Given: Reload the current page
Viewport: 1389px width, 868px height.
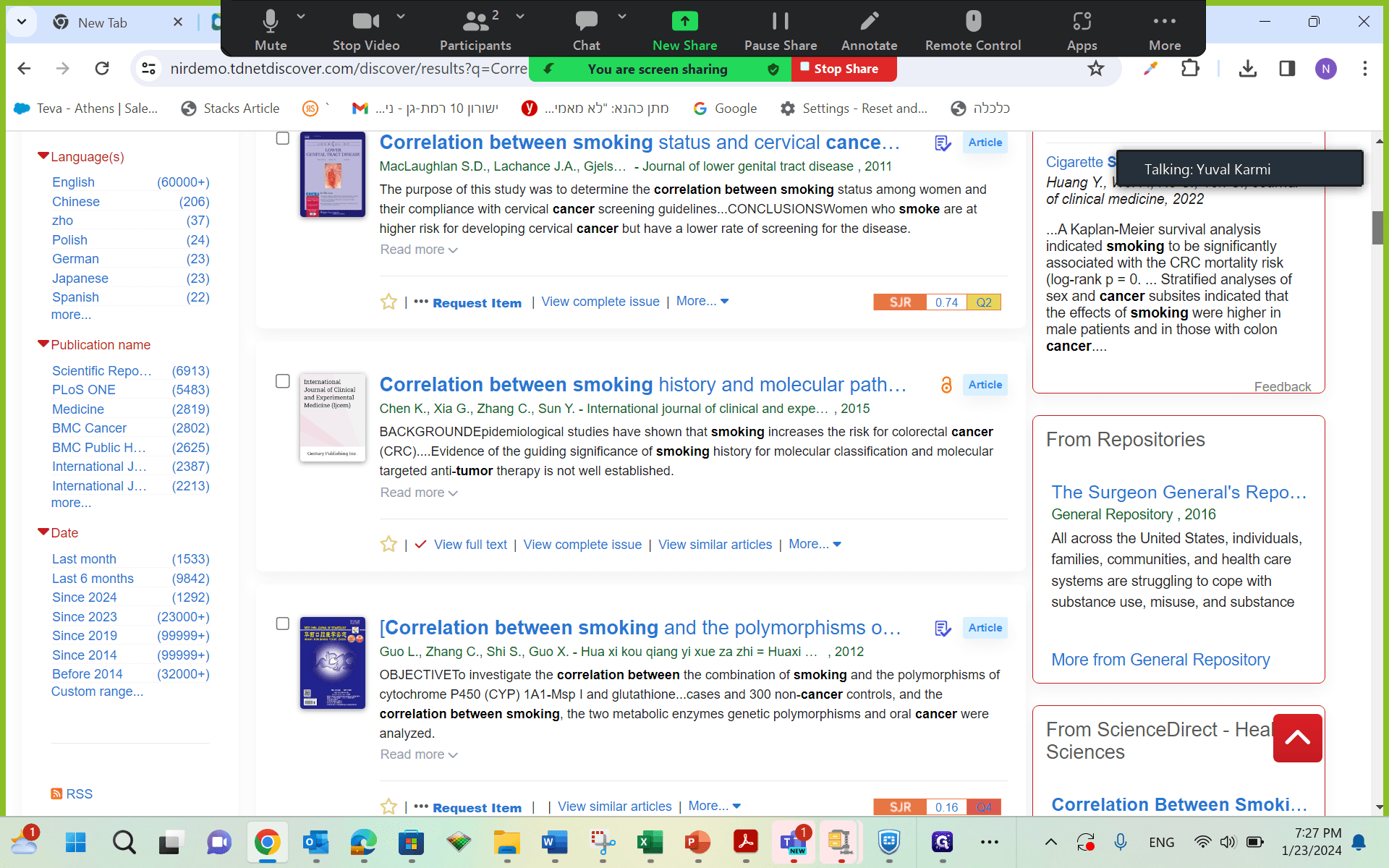Looking at the screenshot, I should (102, 69).
